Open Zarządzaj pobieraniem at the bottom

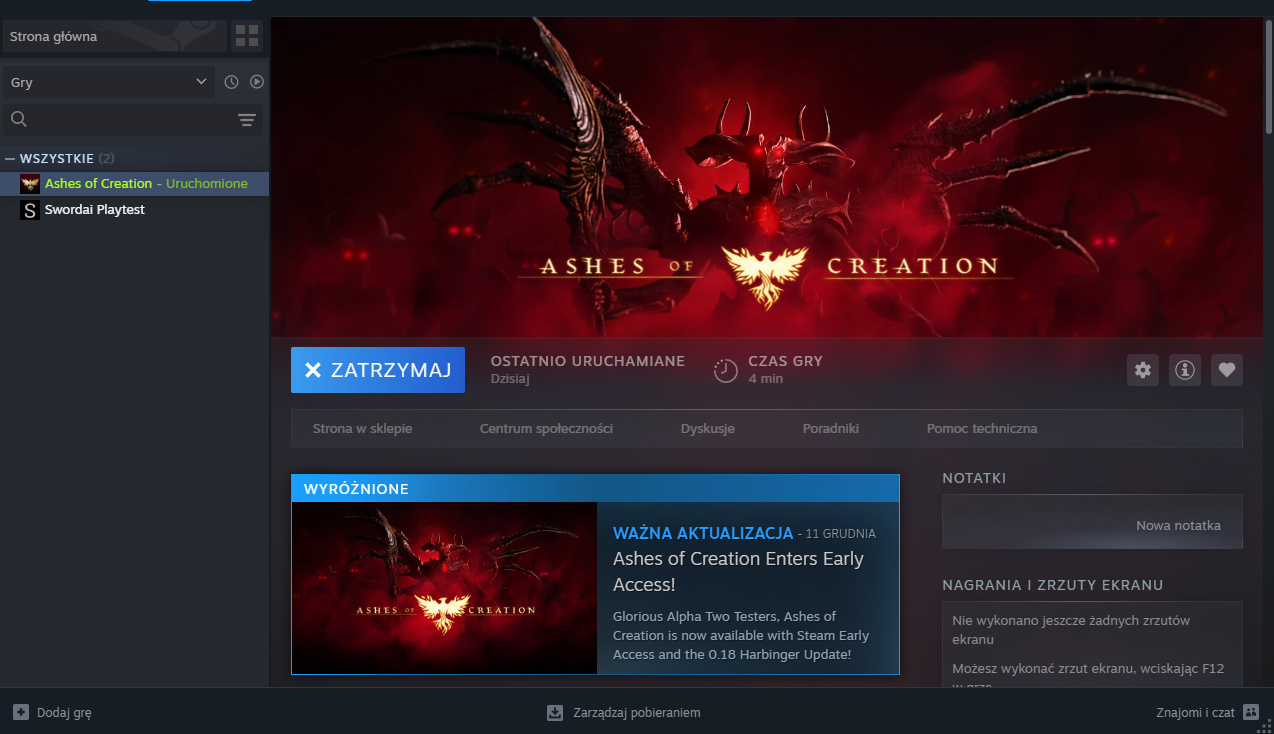[x=624, y=712]
